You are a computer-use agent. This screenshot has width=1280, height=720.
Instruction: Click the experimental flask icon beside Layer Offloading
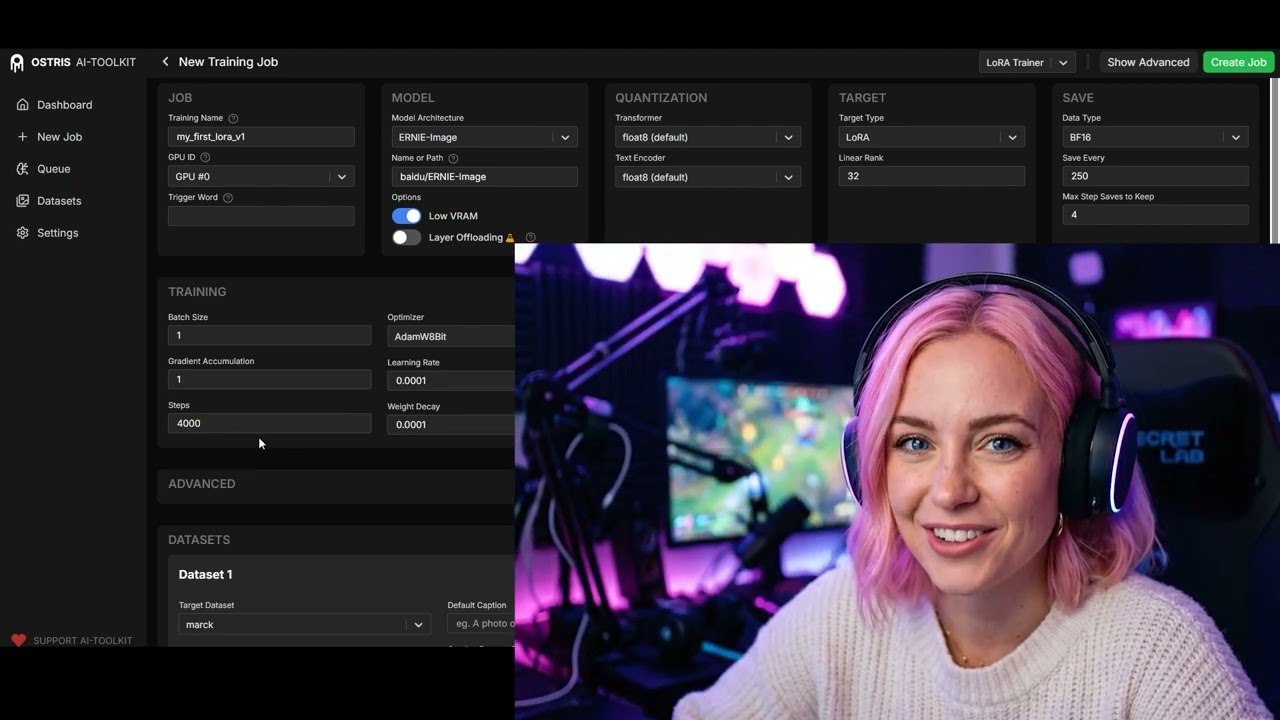[510, 238]
